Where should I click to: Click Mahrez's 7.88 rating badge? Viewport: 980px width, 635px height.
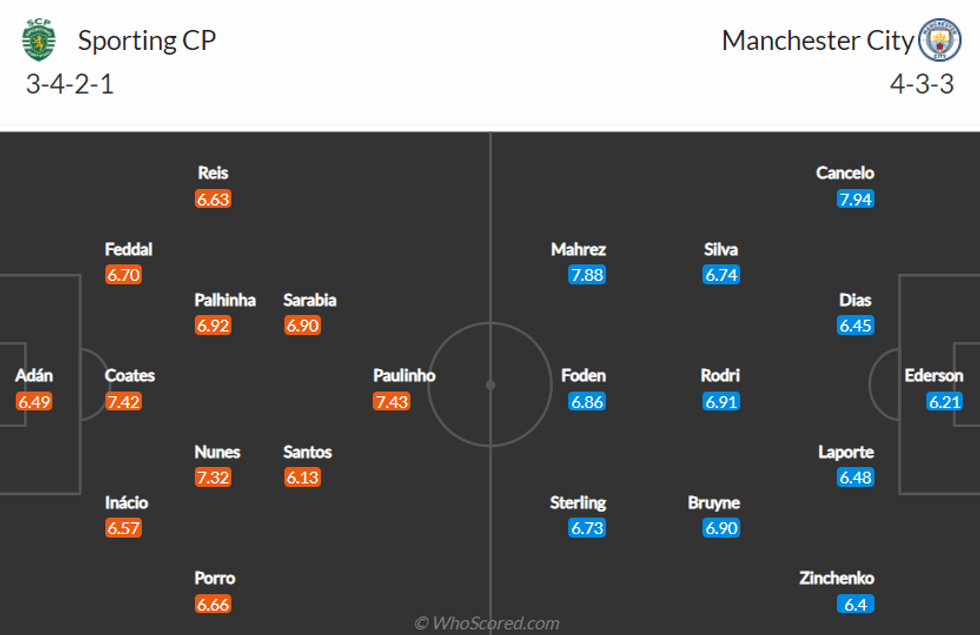click(587, 275)
